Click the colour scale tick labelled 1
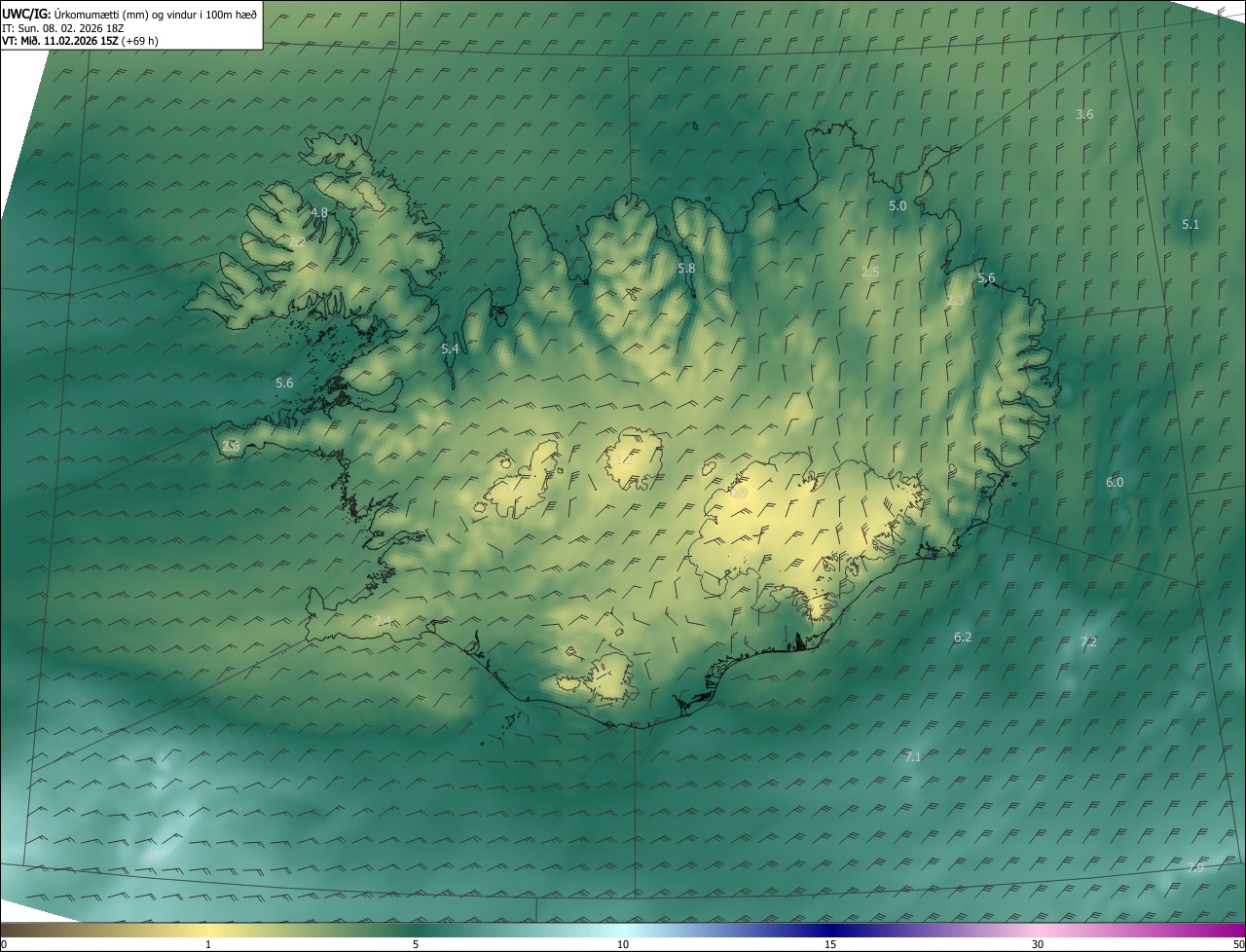 tap(207, 944)
